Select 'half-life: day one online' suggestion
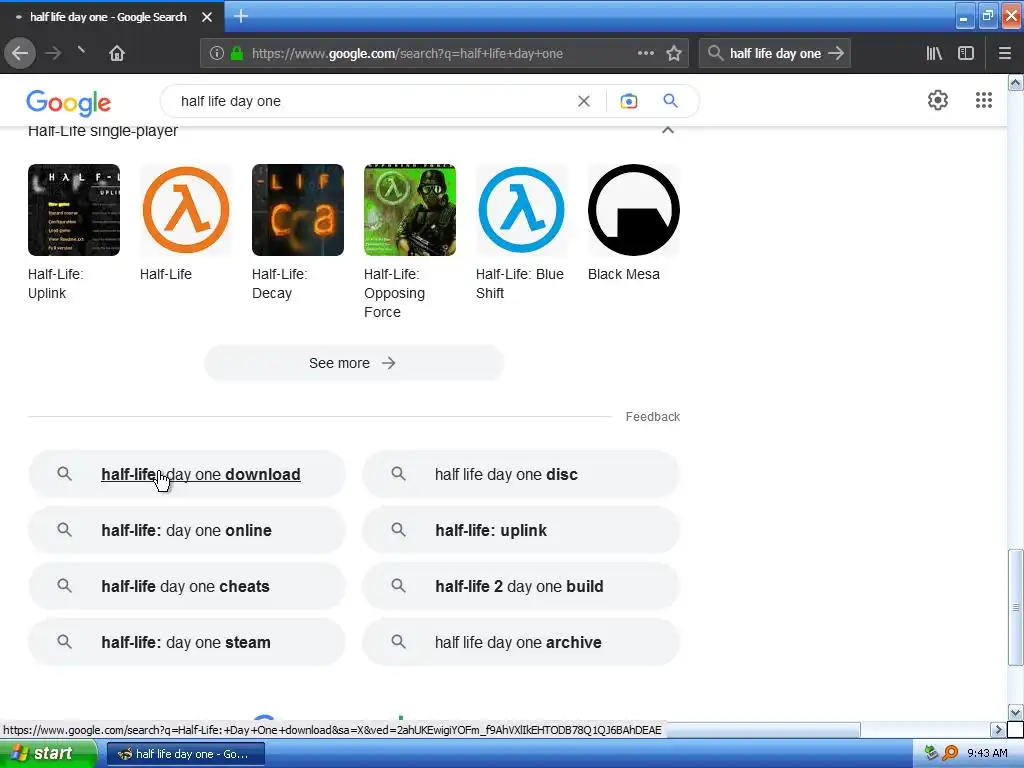Screen dimensions: 1024x768 (x=187, y=530)
